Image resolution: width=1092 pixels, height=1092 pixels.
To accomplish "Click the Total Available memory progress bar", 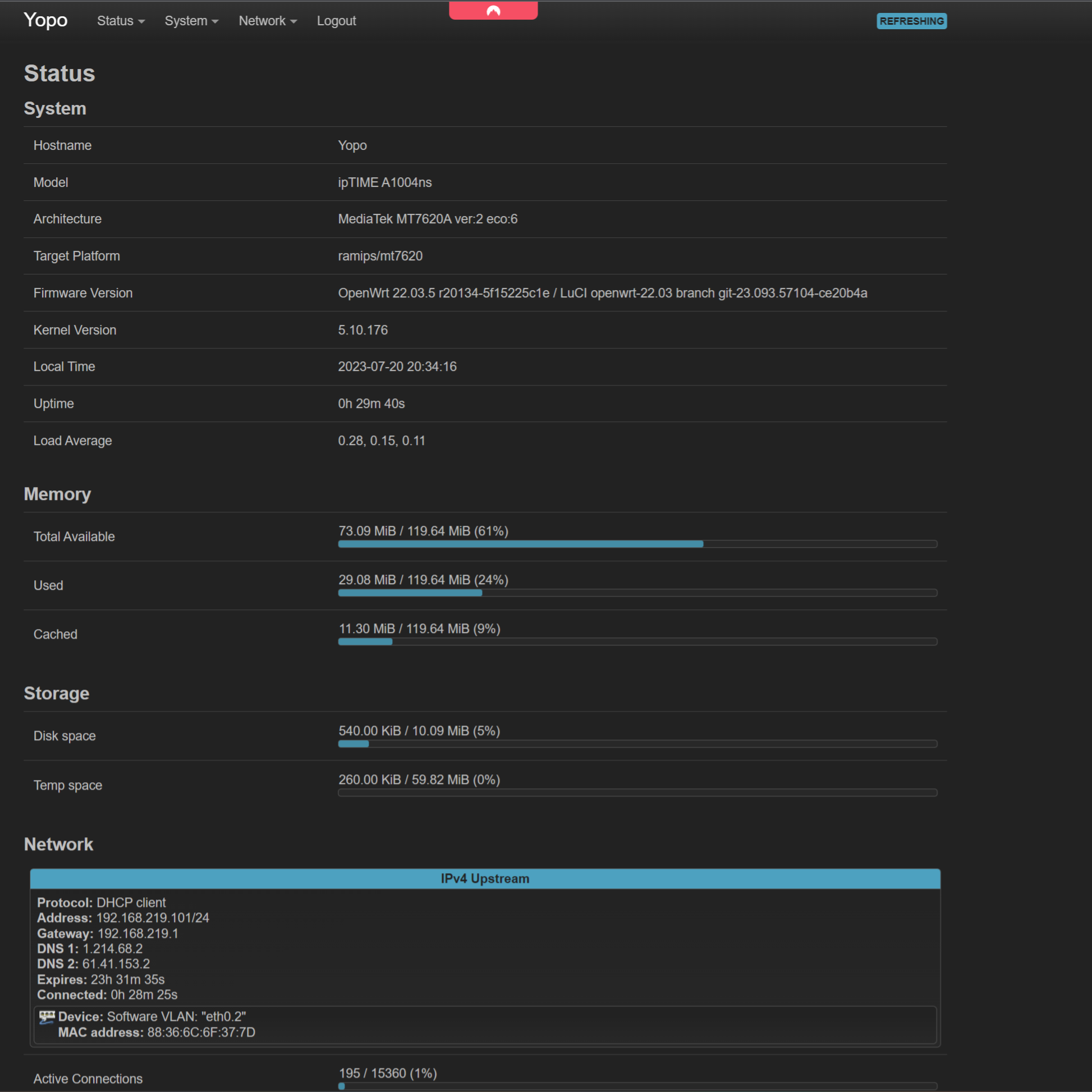I will (x=637, y=544).
